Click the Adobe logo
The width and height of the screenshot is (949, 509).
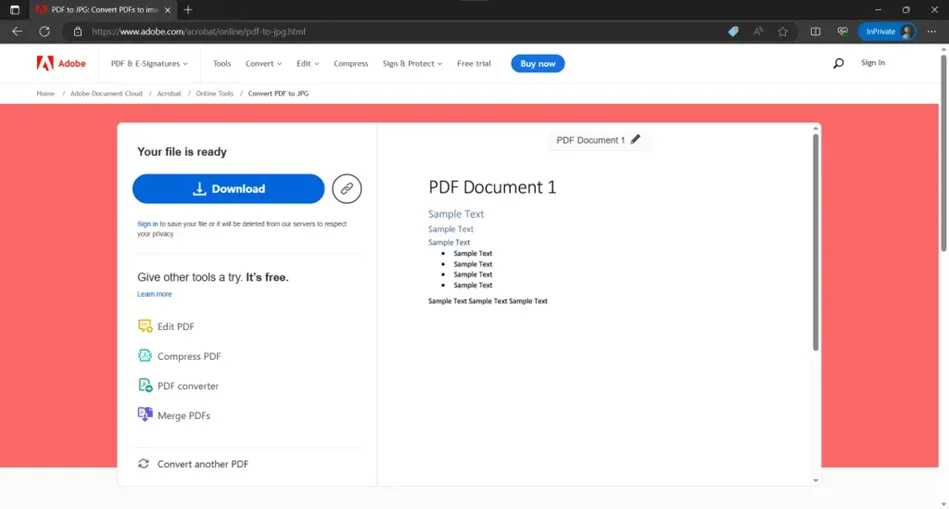point(61,63)
